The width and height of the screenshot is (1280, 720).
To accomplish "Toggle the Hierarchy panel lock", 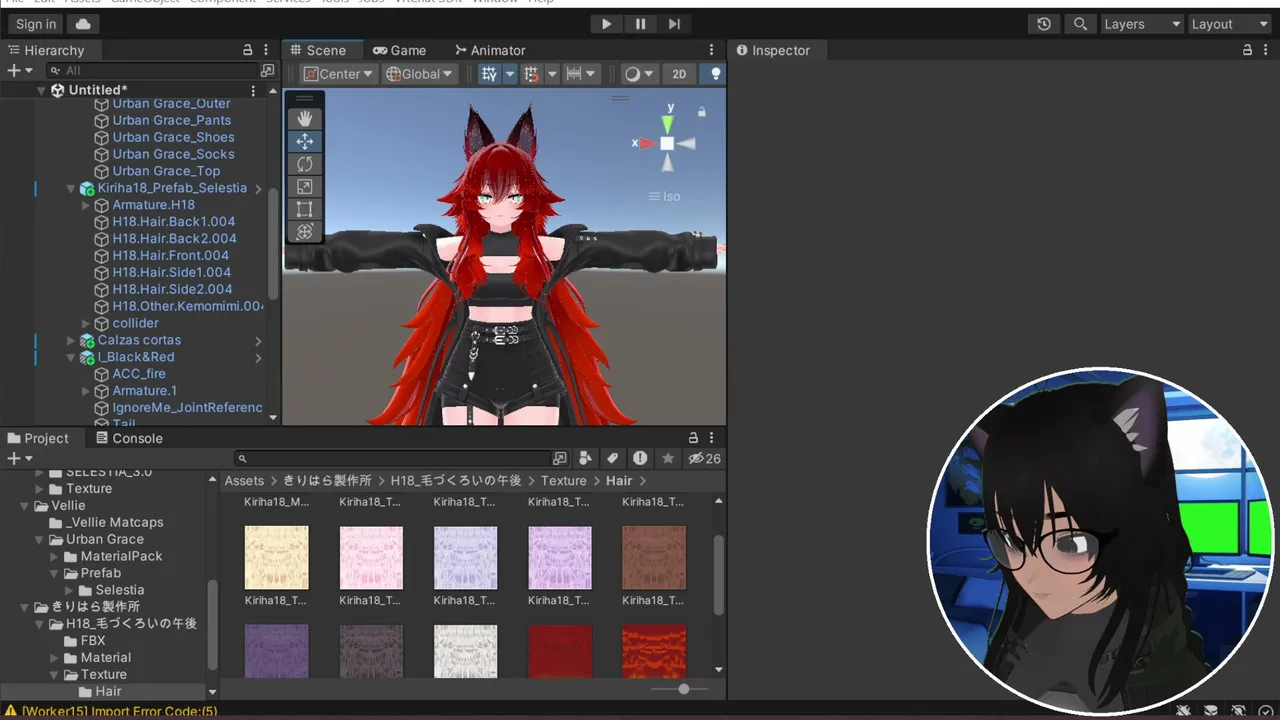I will pos(248,50).
